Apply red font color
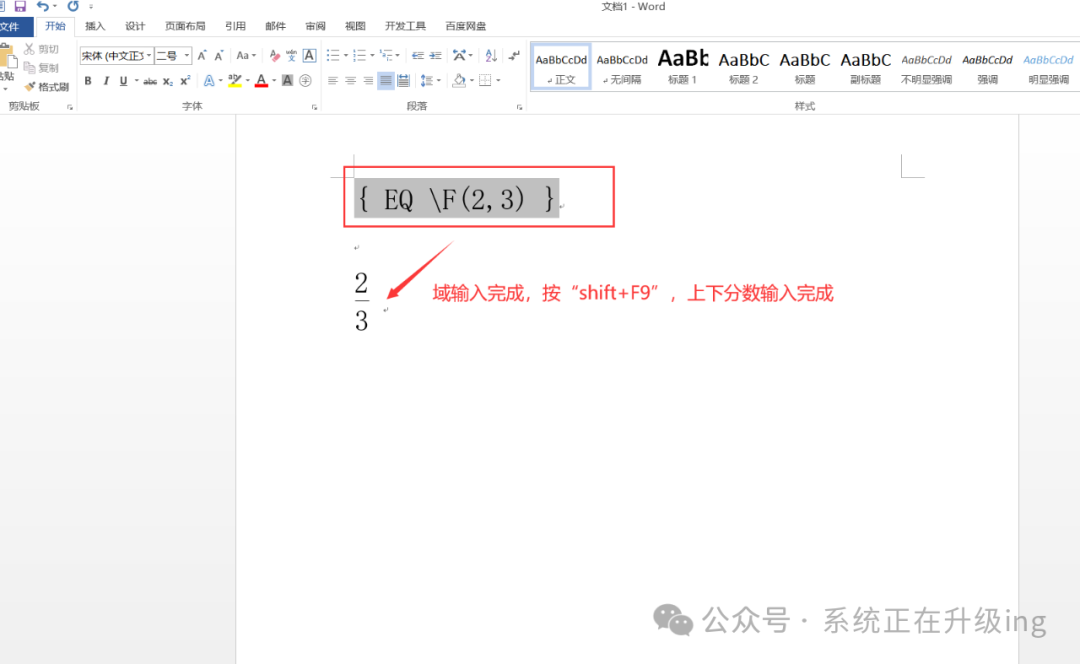 point(261,81)
